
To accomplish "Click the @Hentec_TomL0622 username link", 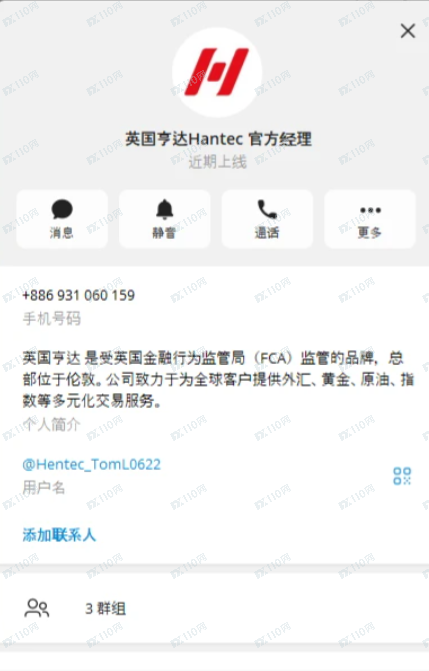I will pos(92,464).
